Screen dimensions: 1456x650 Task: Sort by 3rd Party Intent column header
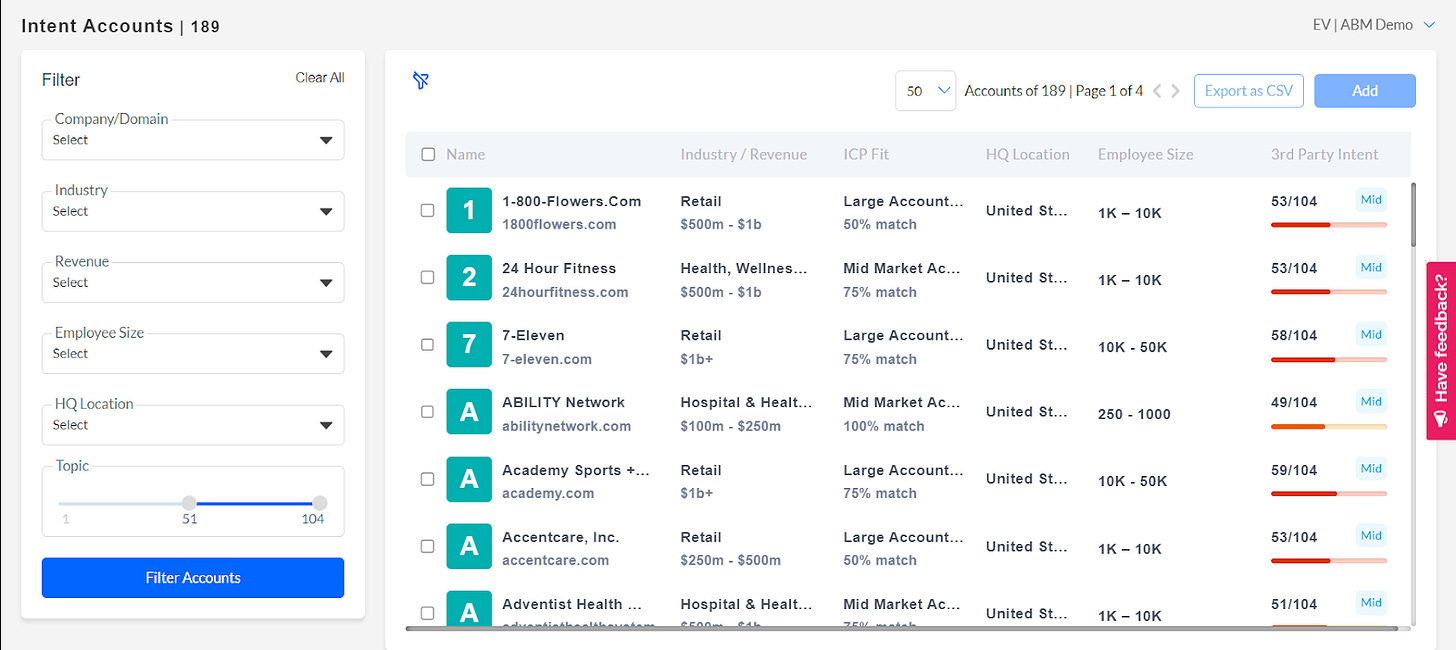tap(1325, 154)
